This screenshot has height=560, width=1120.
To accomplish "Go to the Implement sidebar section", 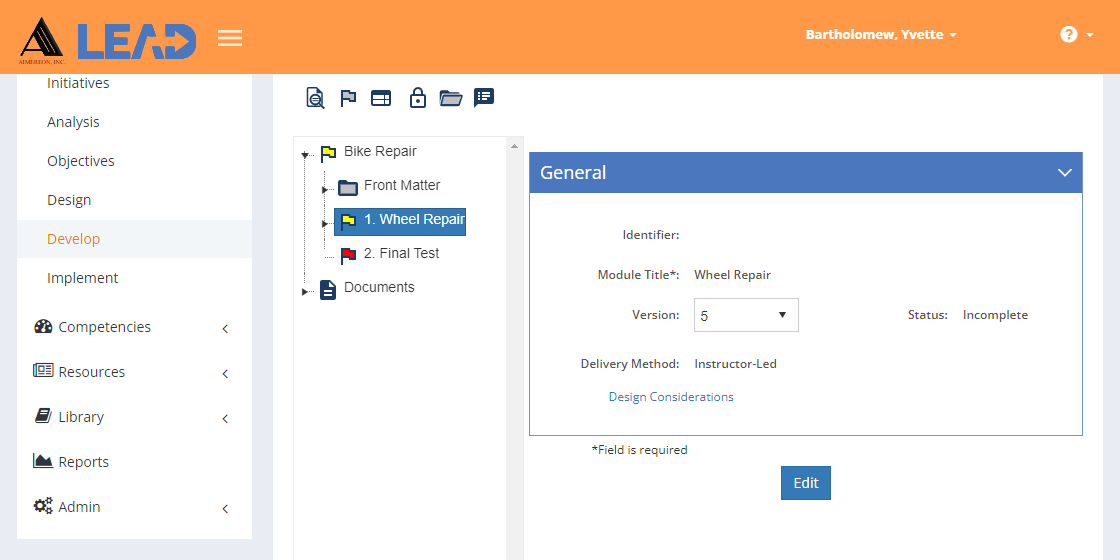I will pos(82,278).
